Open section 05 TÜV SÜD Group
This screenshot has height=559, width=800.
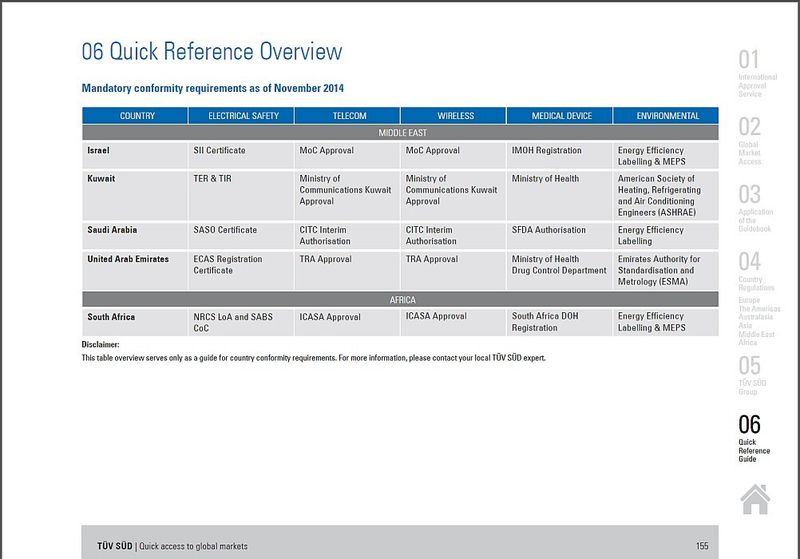point(752,375)
